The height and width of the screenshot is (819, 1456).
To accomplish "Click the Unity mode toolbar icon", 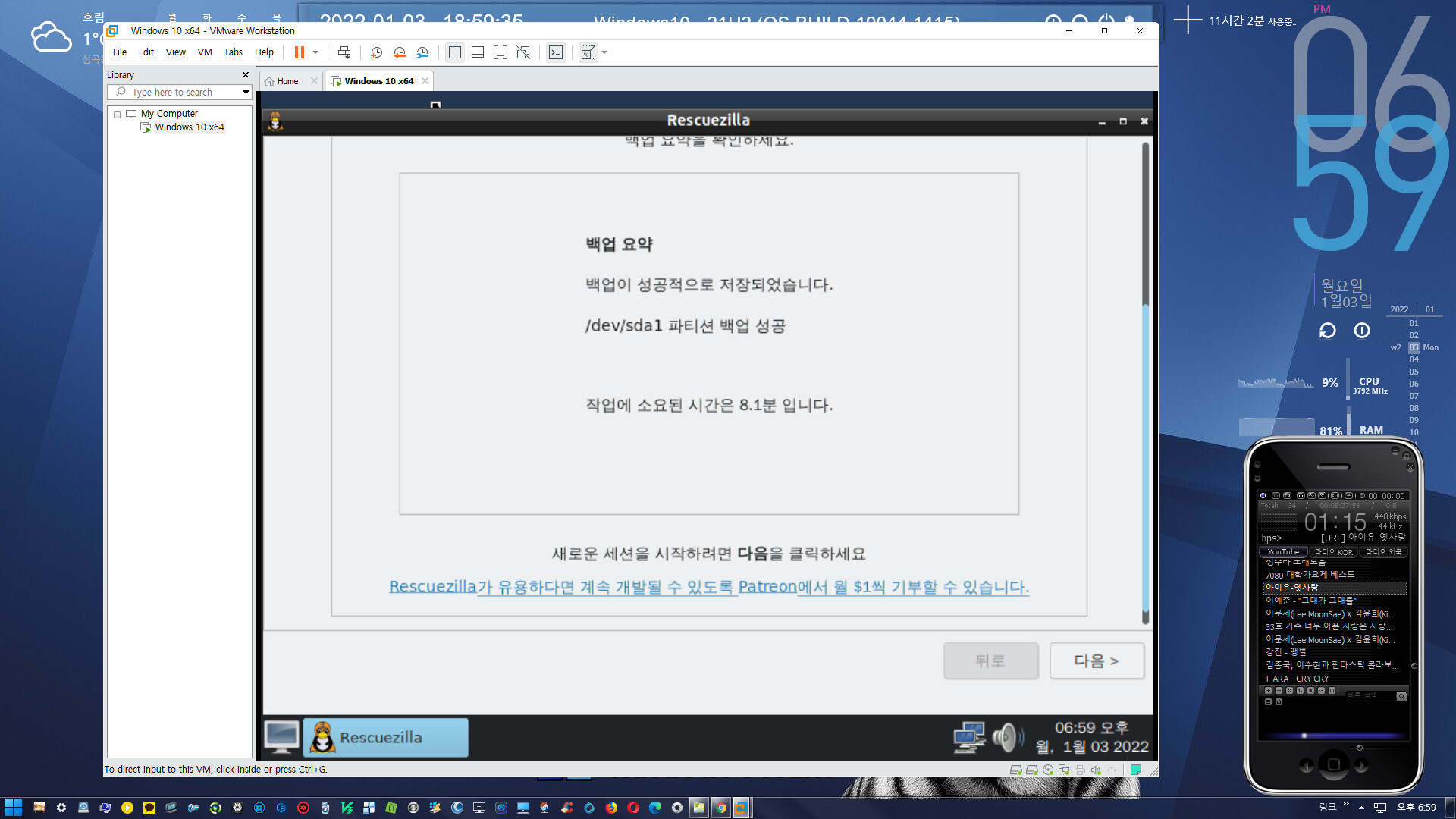I will (x=523, y=52).
